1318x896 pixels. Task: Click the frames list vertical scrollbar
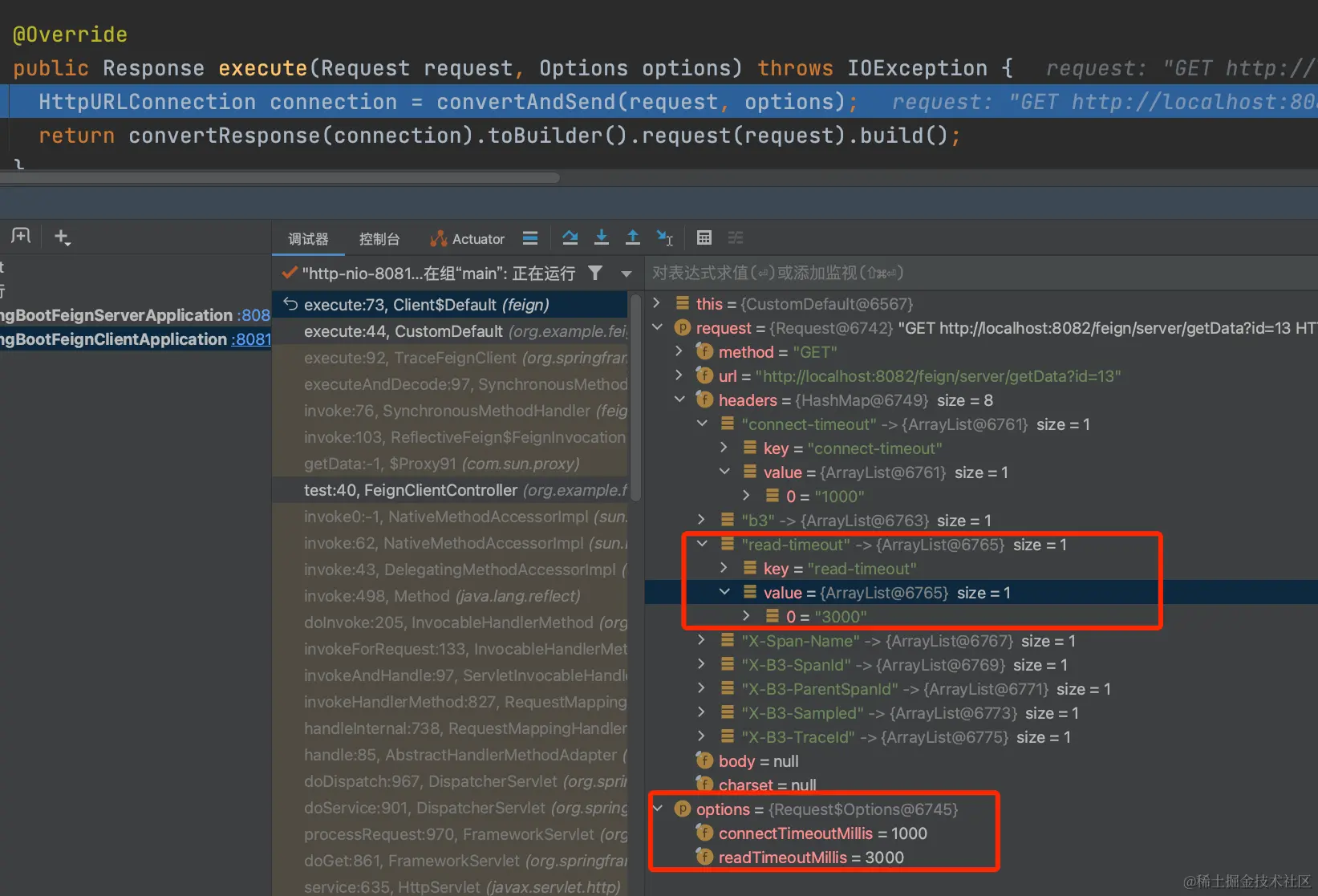[x=635, y=397]
